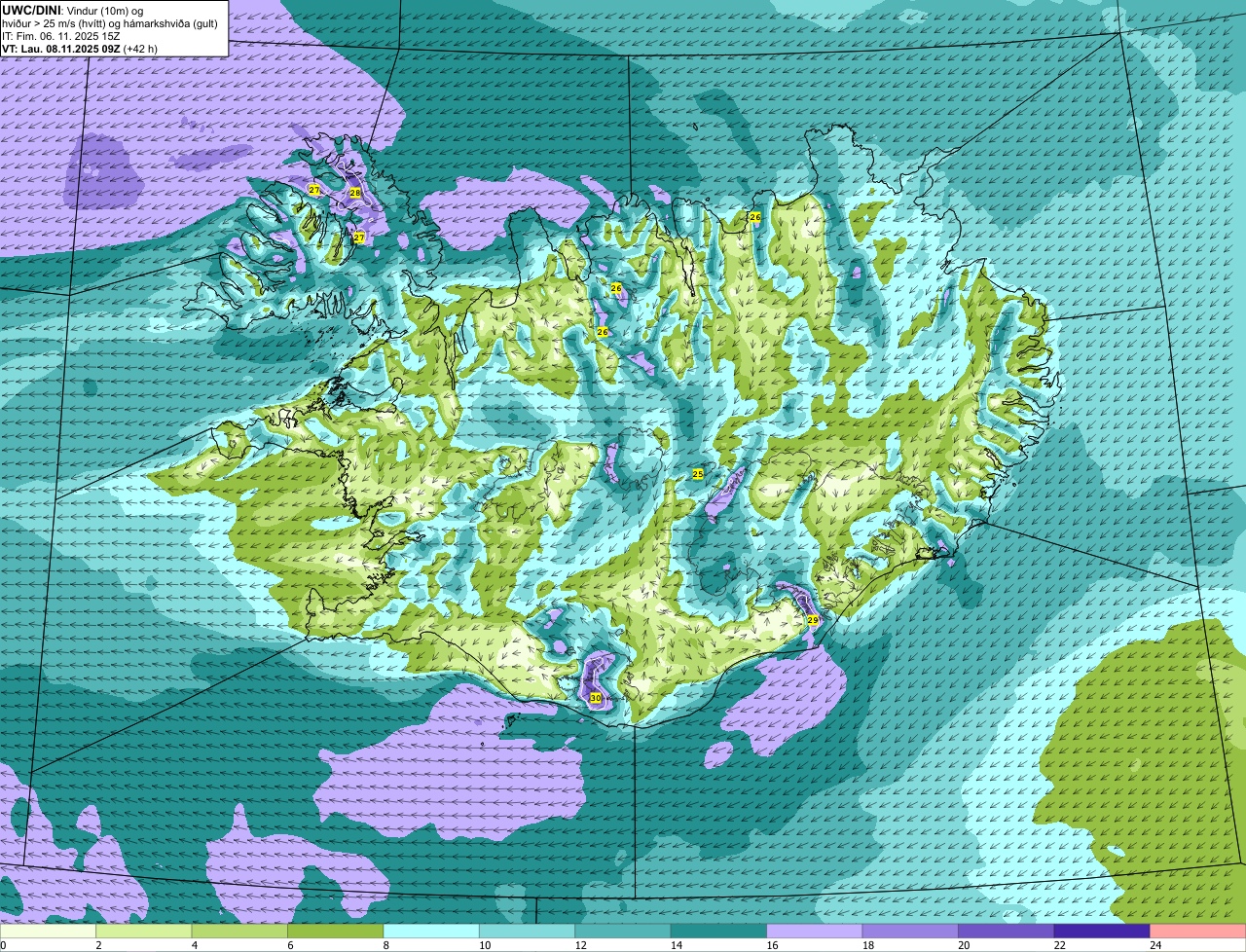The image size is (1246, 952).
Task: Click the 4–6 green scale swatch
Action: pyautogui.click(x=239, y=931)
